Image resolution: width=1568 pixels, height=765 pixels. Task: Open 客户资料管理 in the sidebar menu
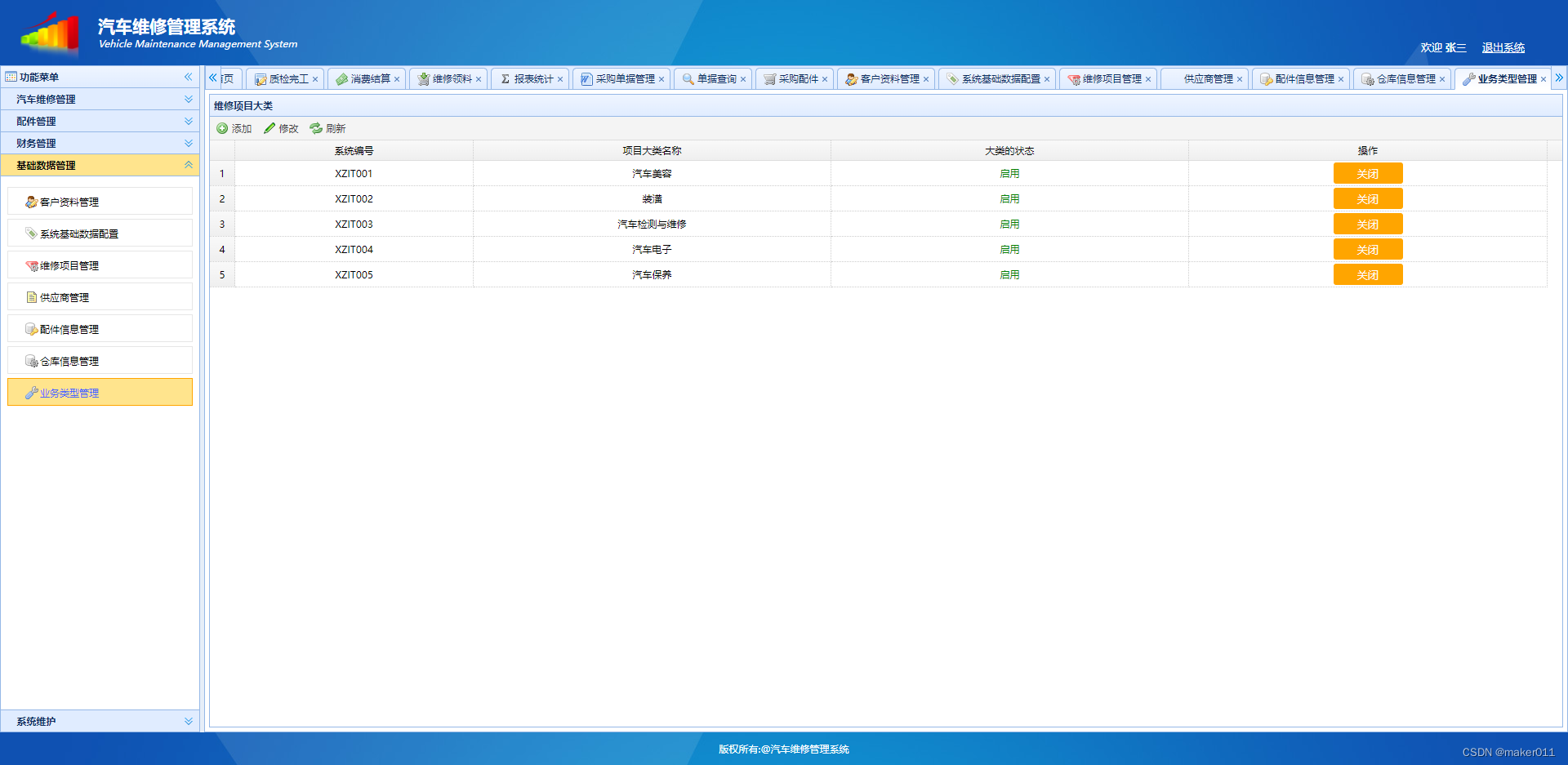[100, 202]
